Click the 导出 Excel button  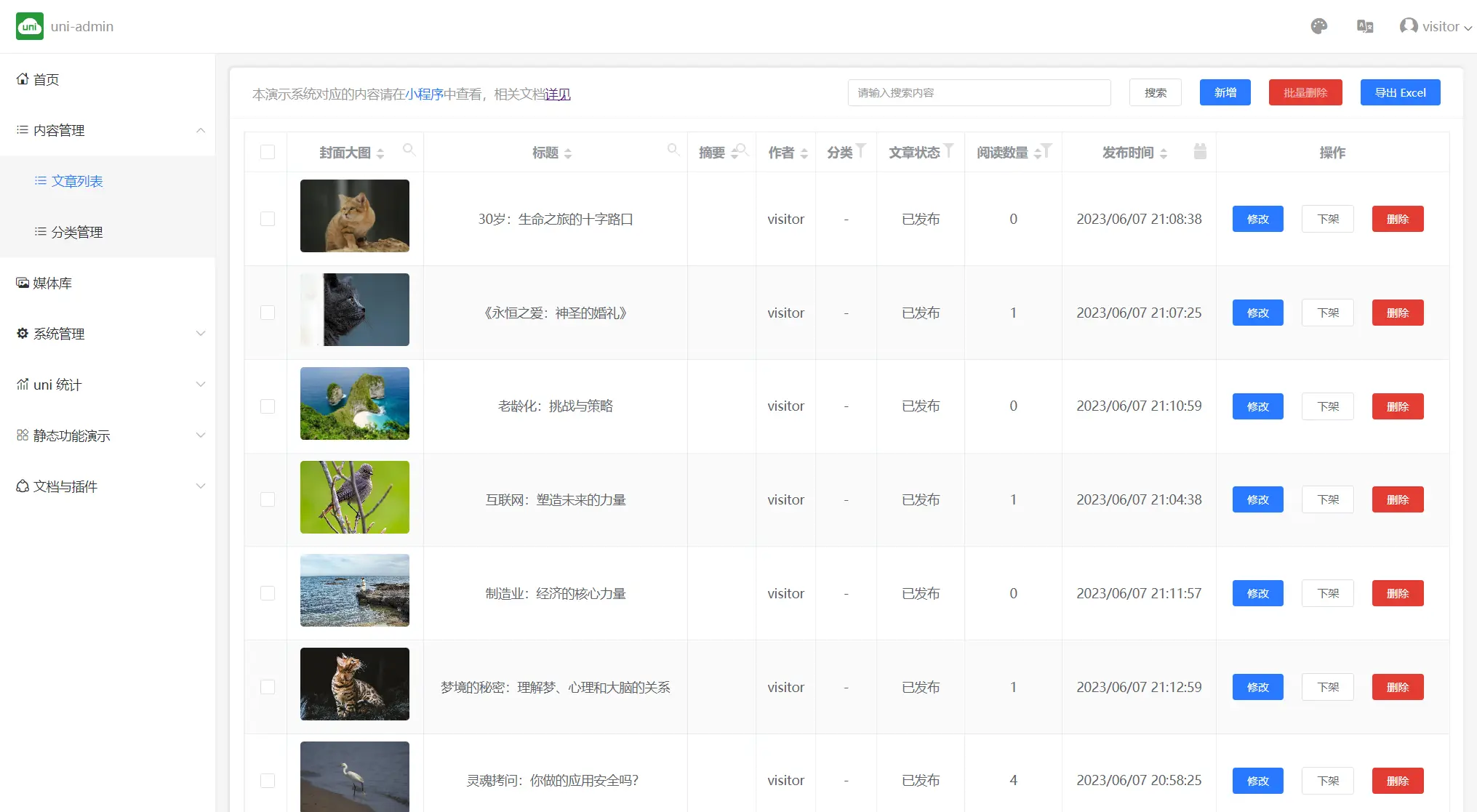(1399, 92)
